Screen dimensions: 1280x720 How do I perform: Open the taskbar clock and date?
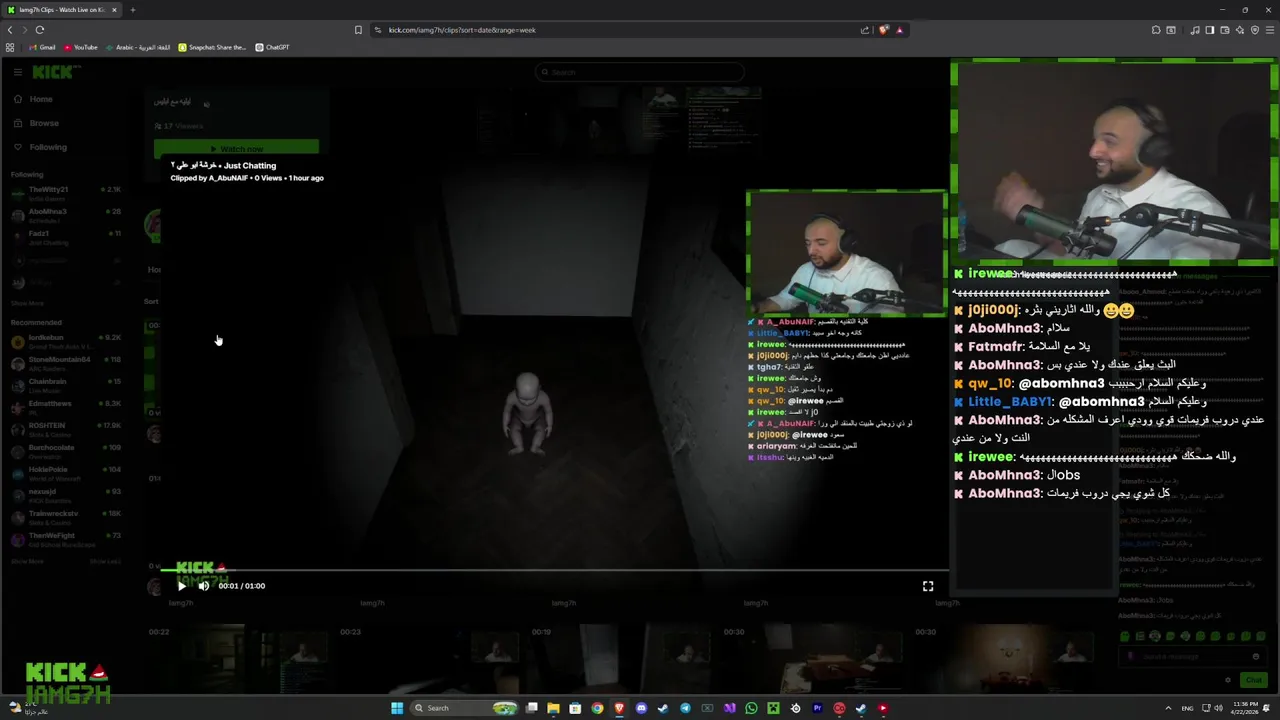pyautogui.click(x=1244, y=708)
